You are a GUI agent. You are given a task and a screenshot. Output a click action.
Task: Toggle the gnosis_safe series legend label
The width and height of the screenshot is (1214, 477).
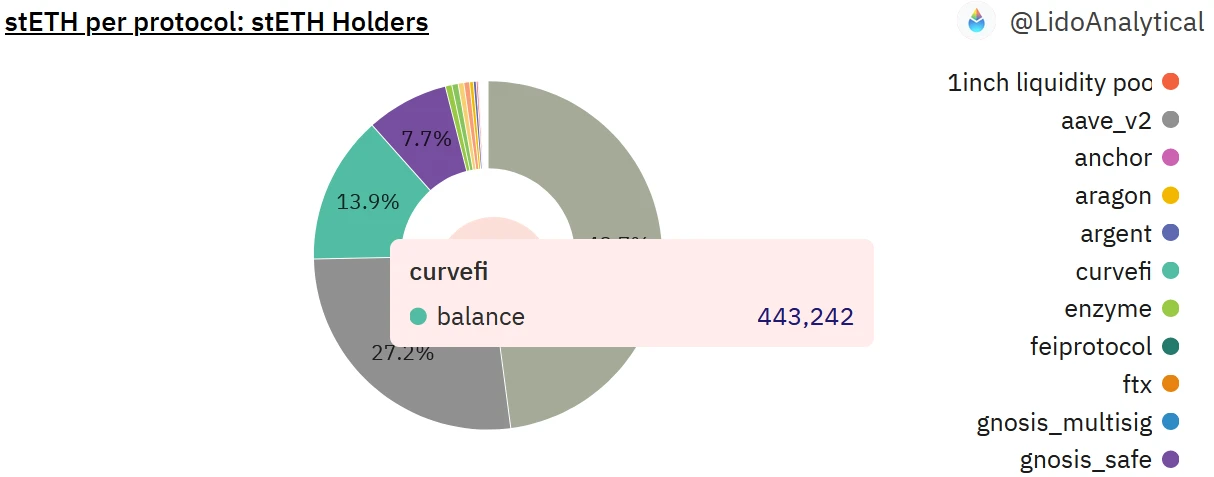1085,461
